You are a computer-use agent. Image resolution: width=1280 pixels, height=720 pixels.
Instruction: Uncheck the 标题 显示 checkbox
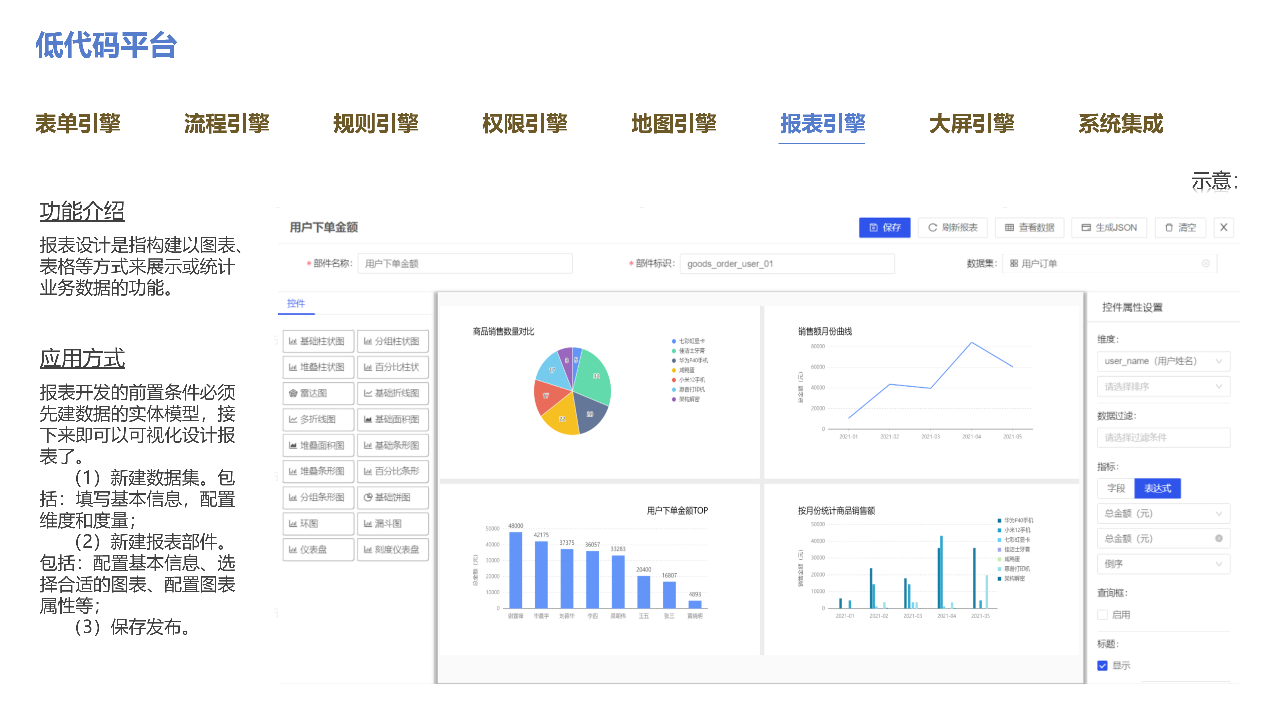click(1102, 666)
